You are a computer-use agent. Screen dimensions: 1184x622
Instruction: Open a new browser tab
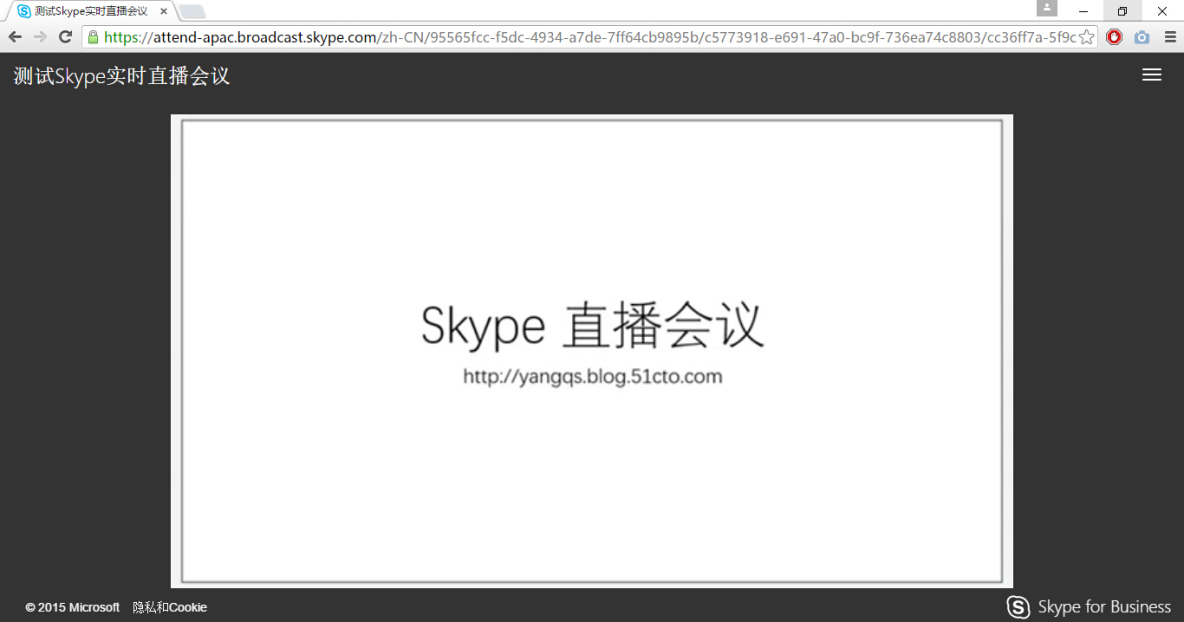[x=192, y=11]
